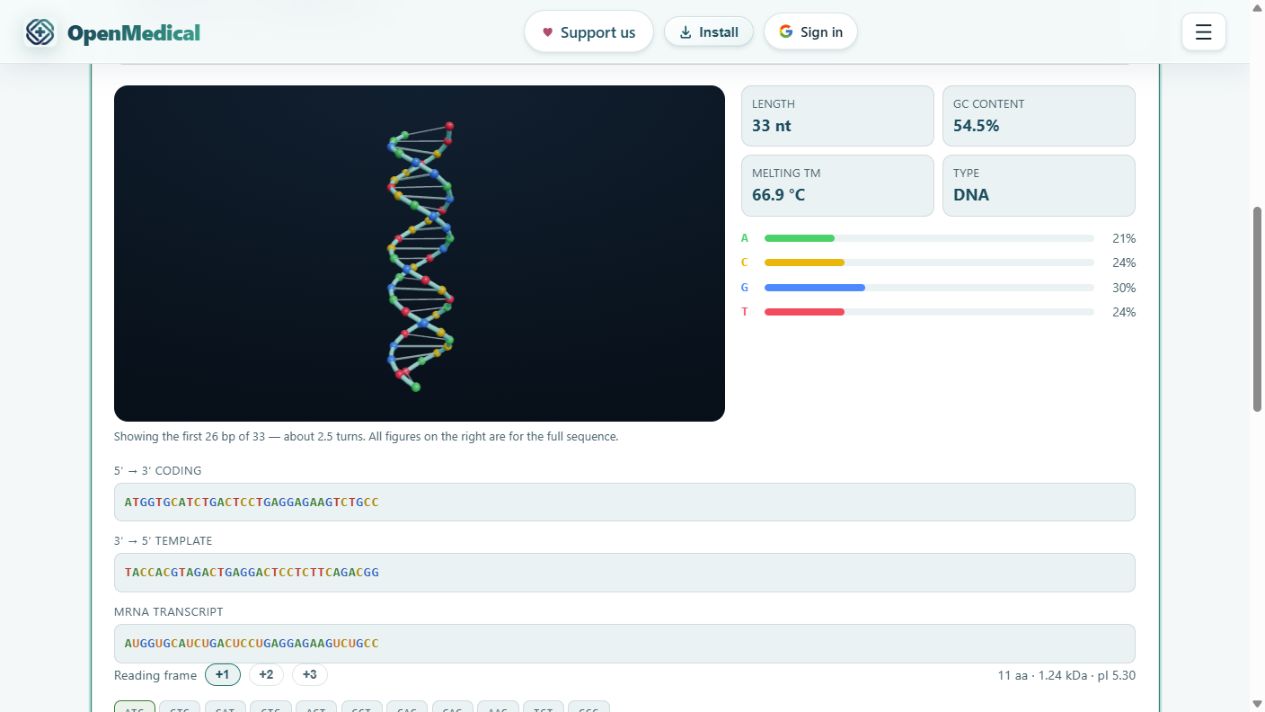Click the '30%' guanine value
1265x712 pixels.
click(x=1124, y=288)
